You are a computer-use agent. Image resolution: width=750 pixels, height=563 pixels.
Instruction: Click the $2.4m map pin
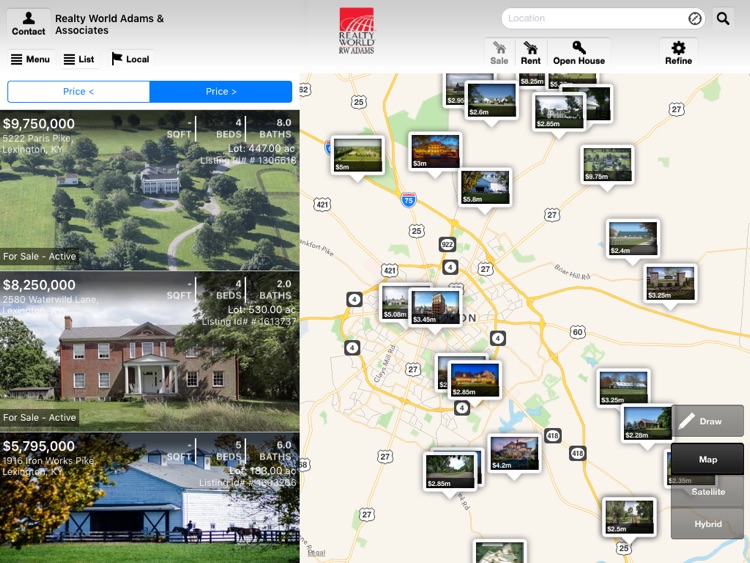pos(633,239)
